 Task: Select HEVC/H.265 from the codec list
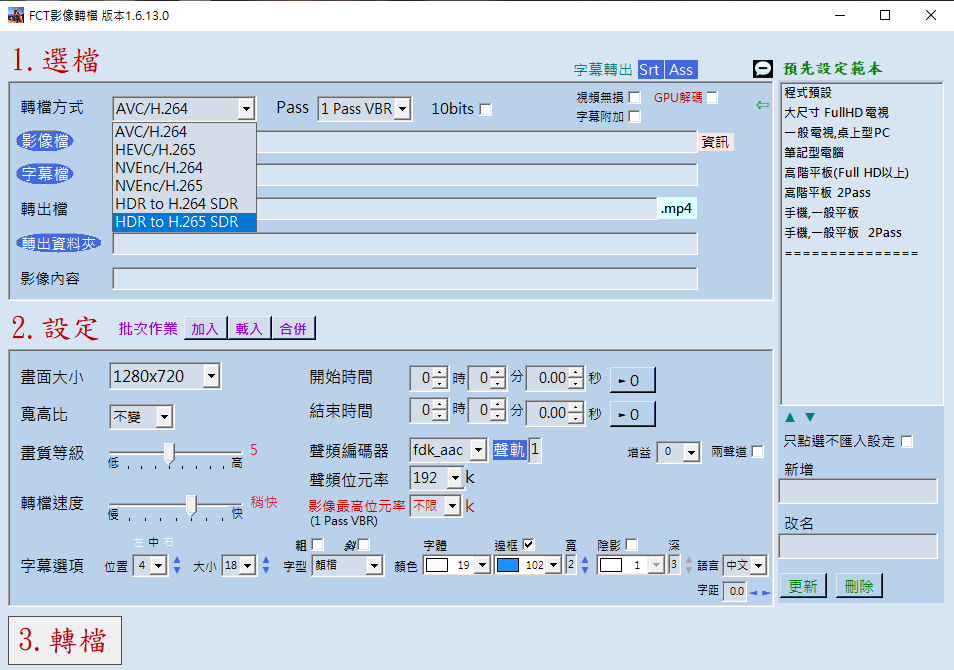pos(184,150)
